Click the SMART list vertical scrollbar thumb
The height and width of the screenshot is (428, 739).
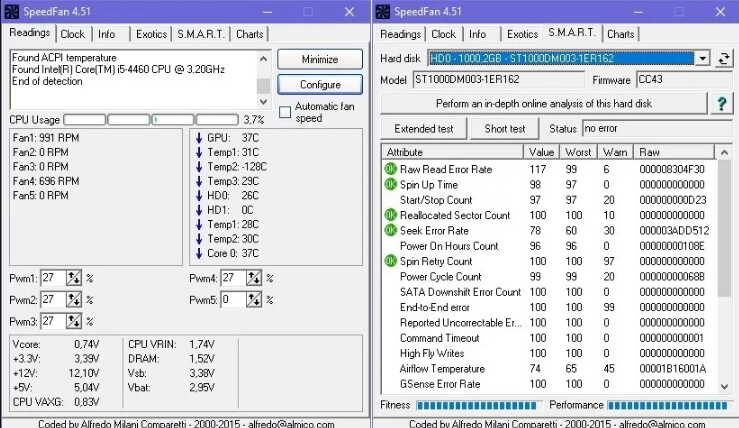[724, 229]
